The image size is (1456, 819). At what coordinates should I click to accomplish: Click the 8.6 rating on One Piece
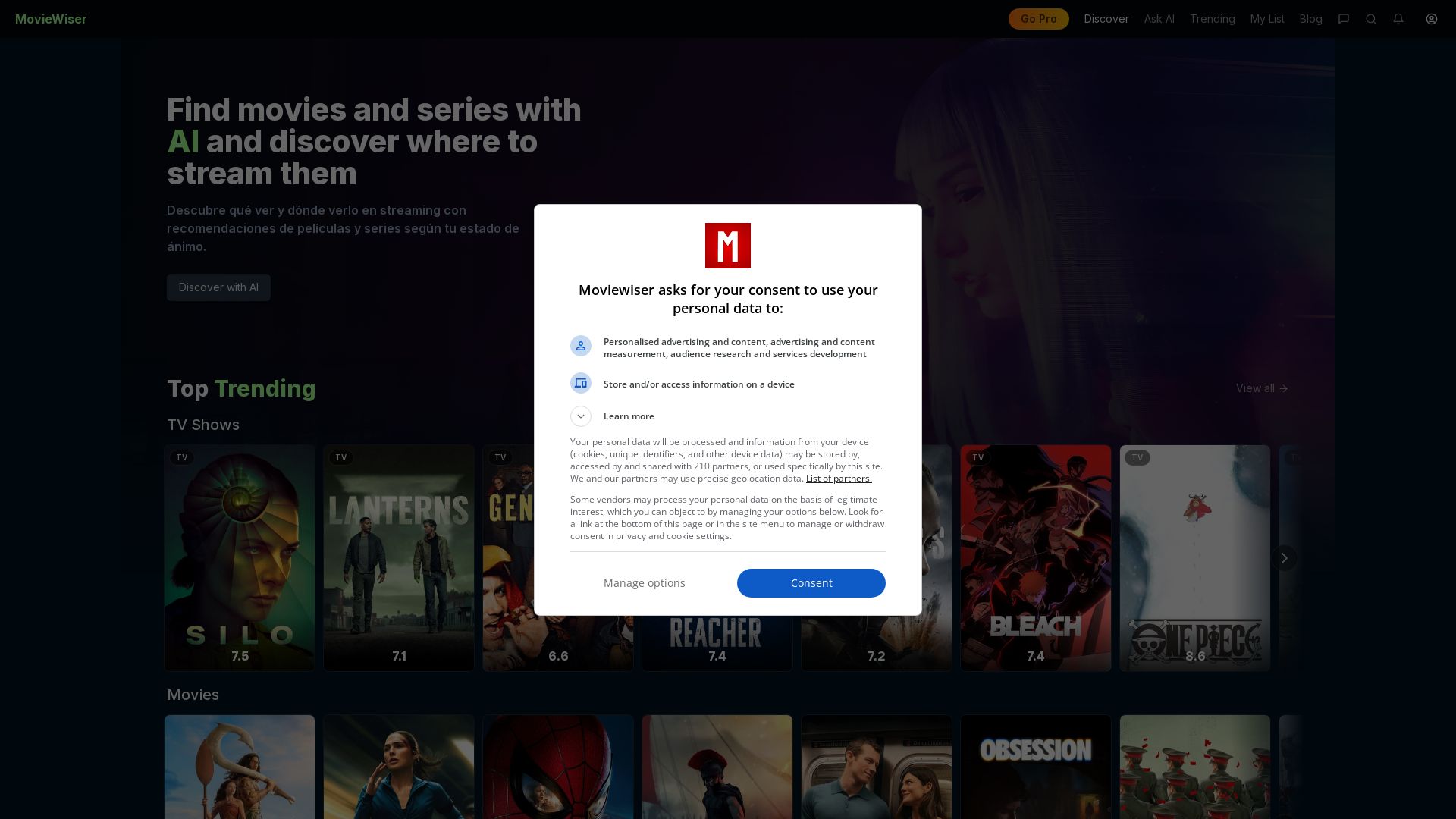click(1195, 656)
